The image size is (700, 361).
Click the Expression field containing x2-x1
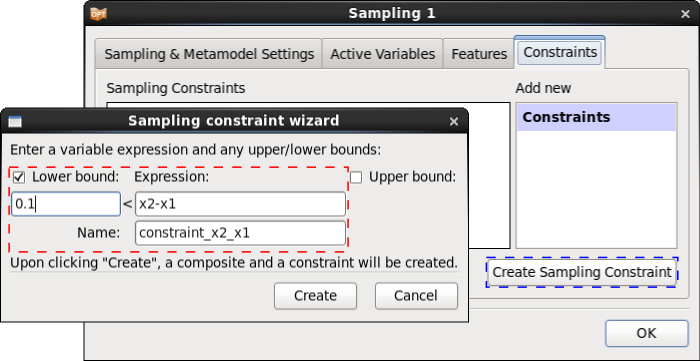(240, 204)
